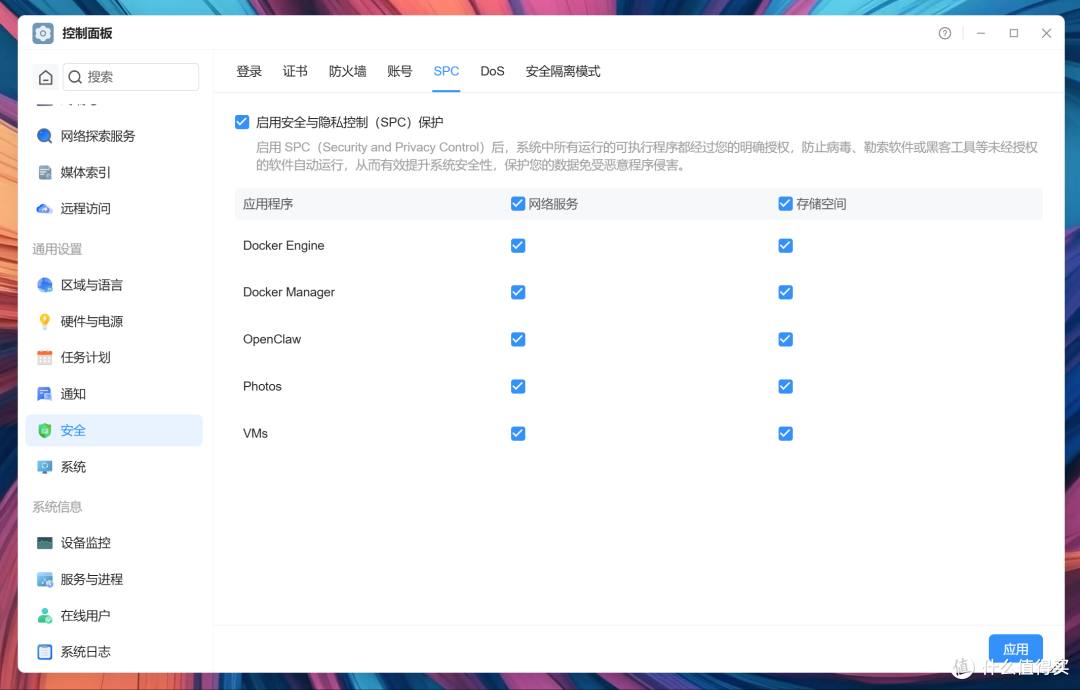Toggle Docker Engine 存储空间 checkbox
This screenshot has width=1080, height=690.
[x=785, y=246]
